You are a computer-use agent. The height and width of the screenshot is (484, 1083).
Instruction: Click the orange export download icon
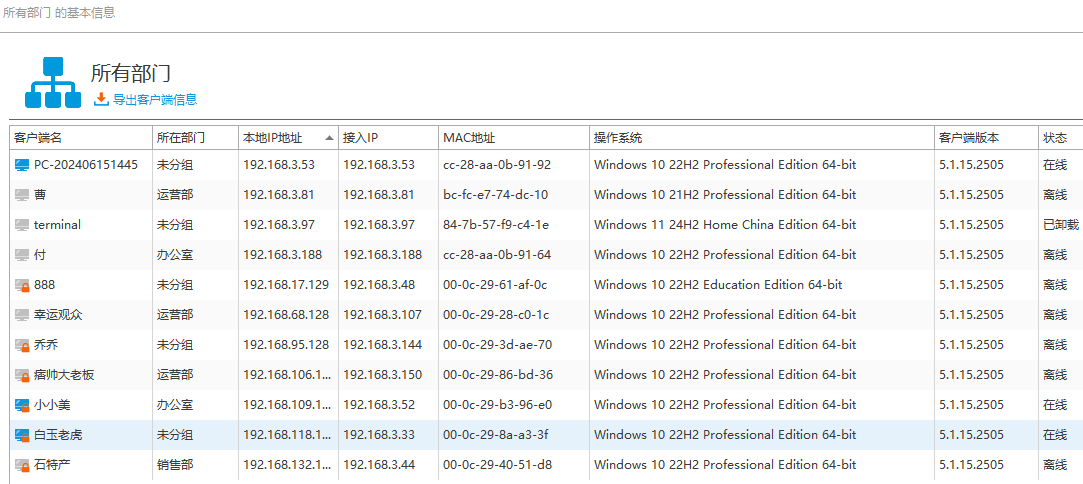[101, 99]
